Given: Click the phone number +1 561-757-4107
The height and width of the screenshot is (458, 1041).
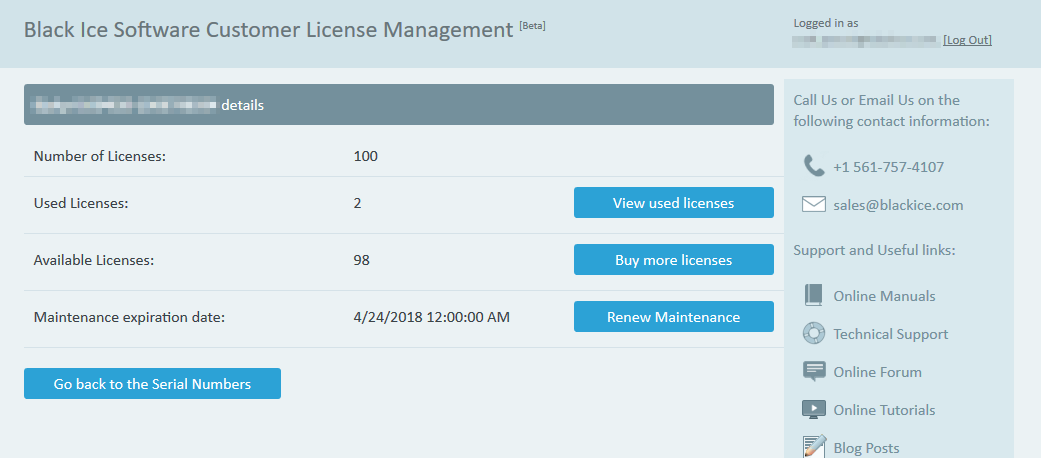Looking at the screenshot, I should pos(889,167).
